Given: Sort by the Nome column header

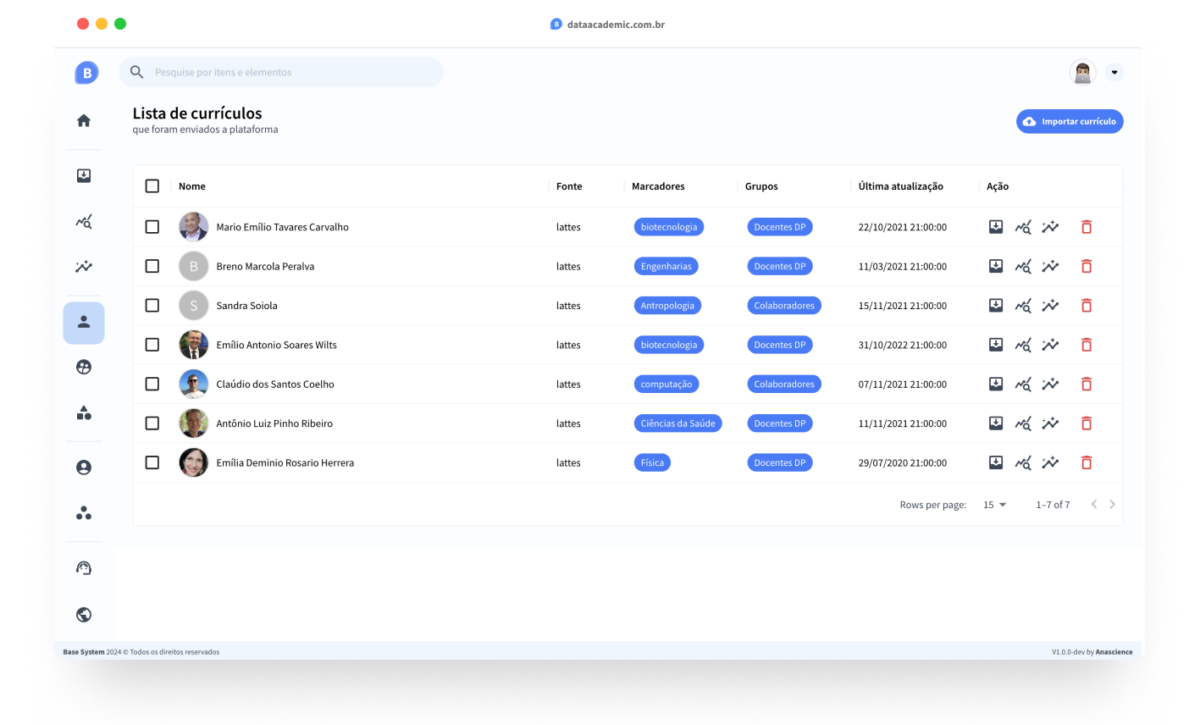Looking at the screenshot, I should pyautogui.click(x=192, y=186).
